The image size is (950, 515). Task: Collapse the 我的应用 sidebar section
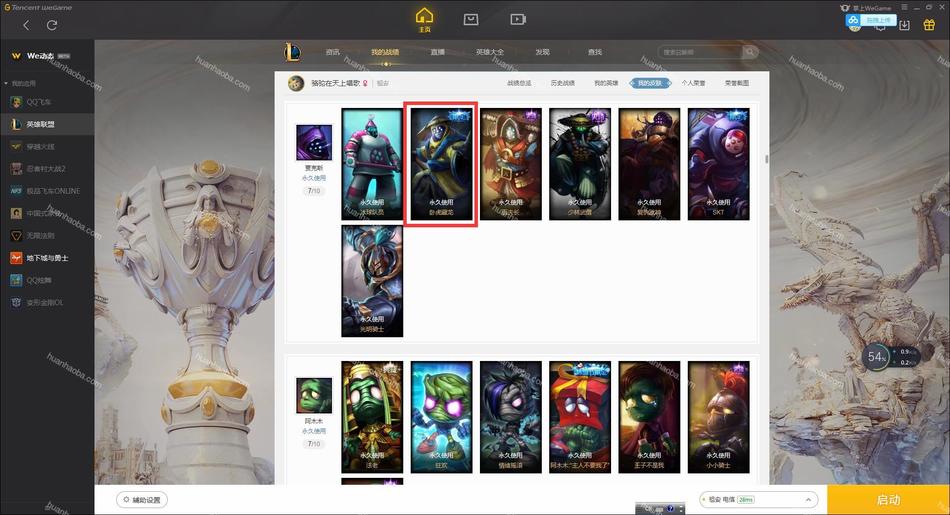(x=20, y=83)
